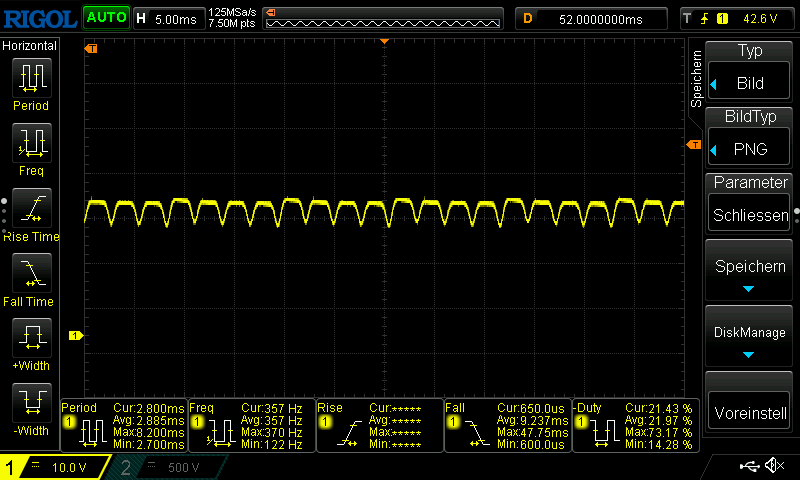Viewport: 800px width, 480px height.
Task: Click the T trigger label badge
Action: pyautogui.click(x=687, y=19)
